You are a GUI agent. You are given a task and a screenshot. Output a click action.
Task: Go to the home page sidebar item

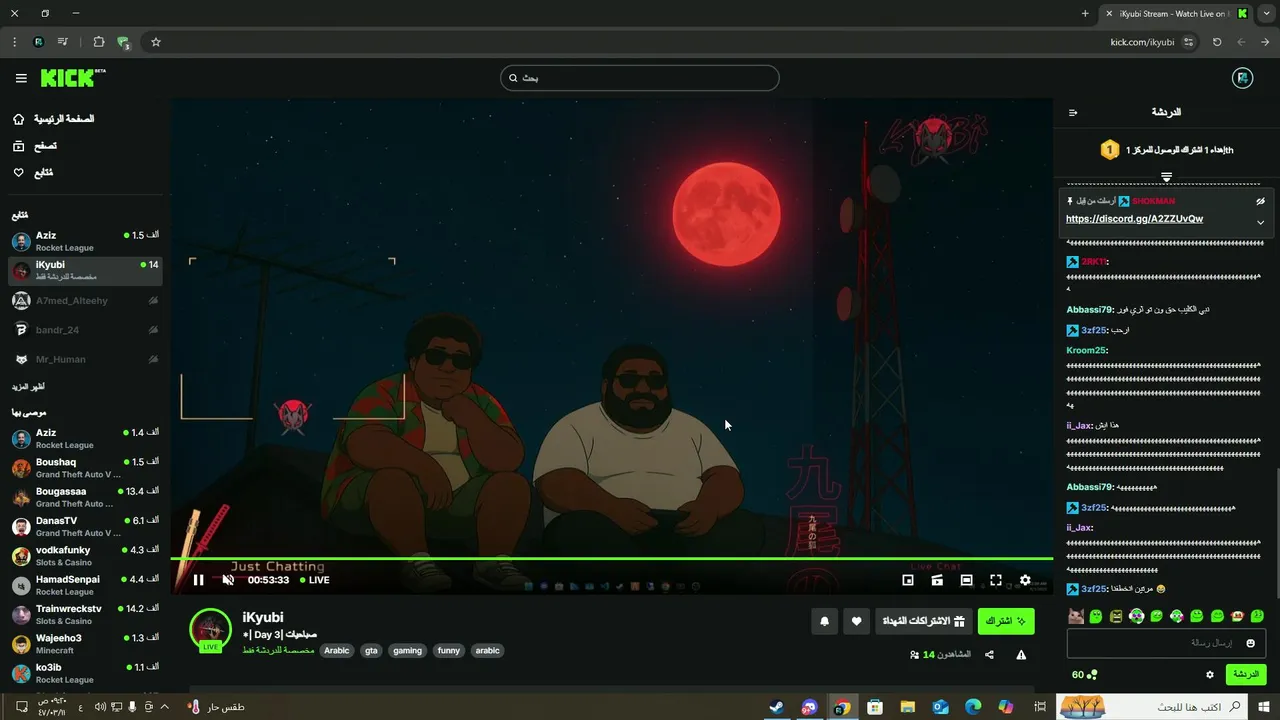[x=54, y=119]
